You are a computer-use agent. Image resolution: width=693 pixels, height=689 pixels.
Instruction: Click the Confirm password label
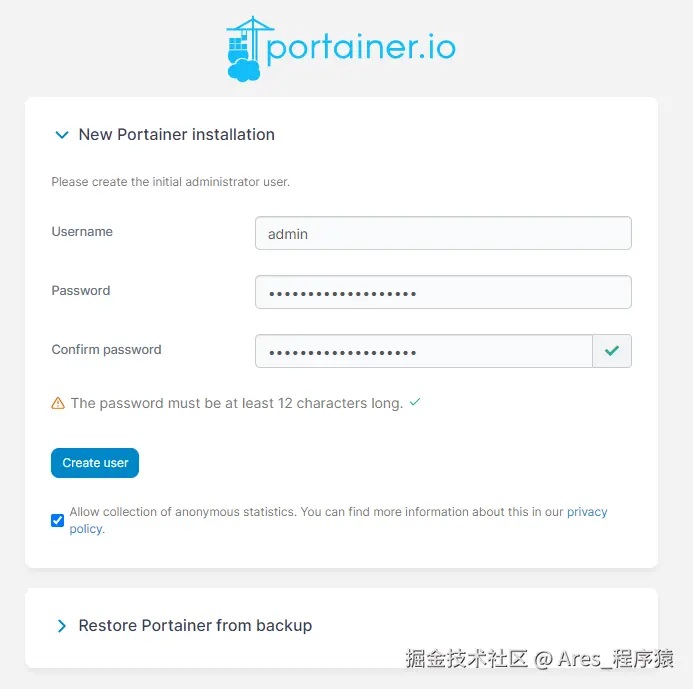pyautogui.click(x=106, y=349)
